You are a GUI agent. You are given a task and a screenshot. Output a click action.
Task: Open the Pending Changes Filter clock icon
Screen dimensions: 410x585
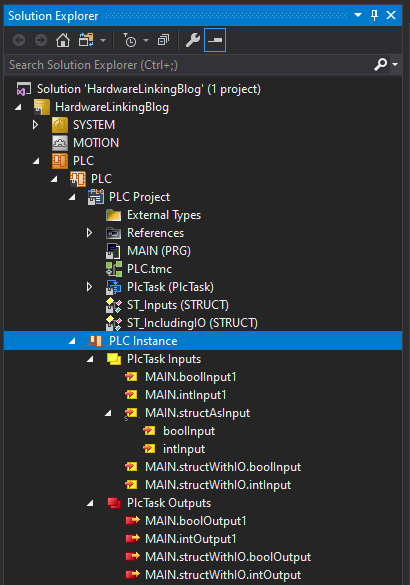click(x=130, y=40)
